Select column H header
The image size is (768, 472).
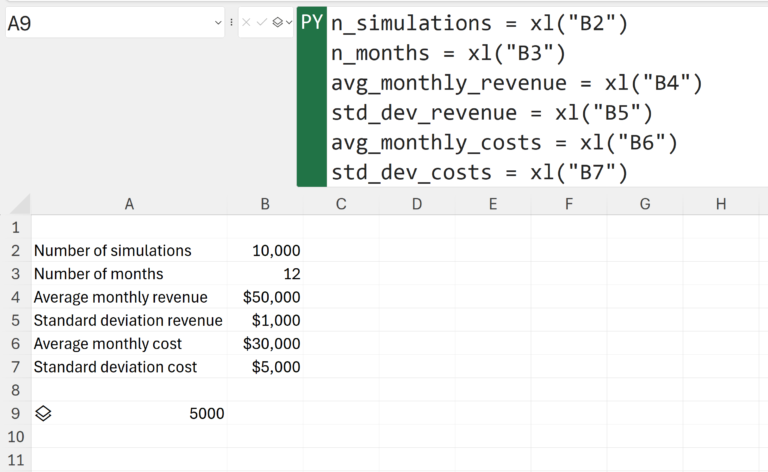[721, 204]
